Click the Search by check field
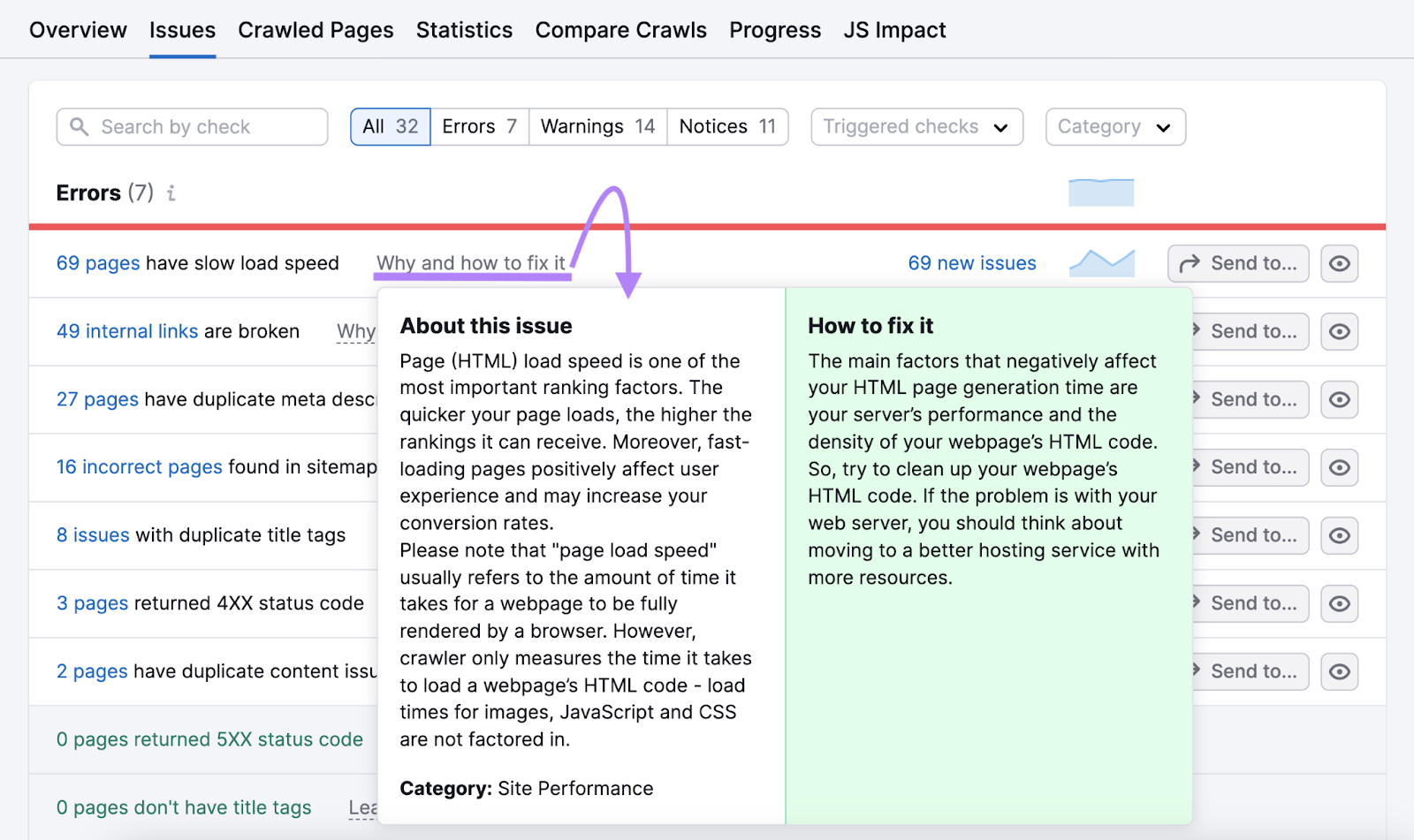Image resolution: width=1414 pixels, height=840 pixels. [203, 127]
